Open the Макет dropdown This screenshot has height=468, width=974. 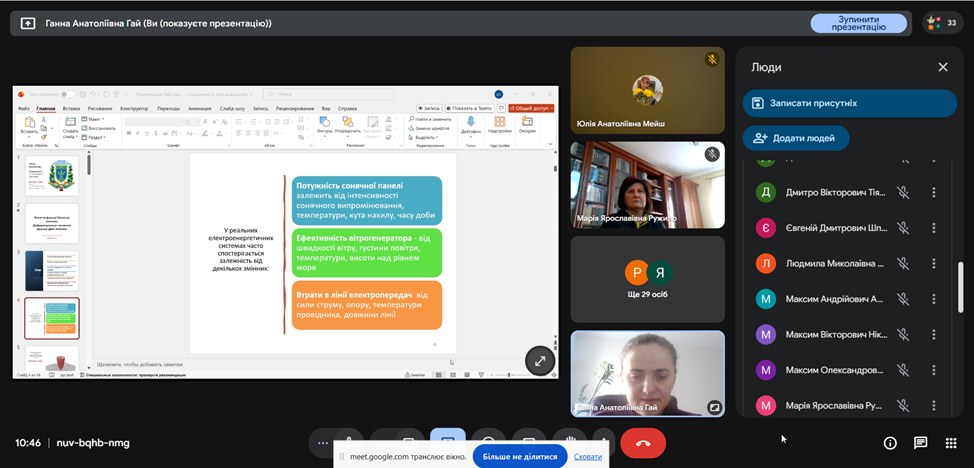pos(94,119)
